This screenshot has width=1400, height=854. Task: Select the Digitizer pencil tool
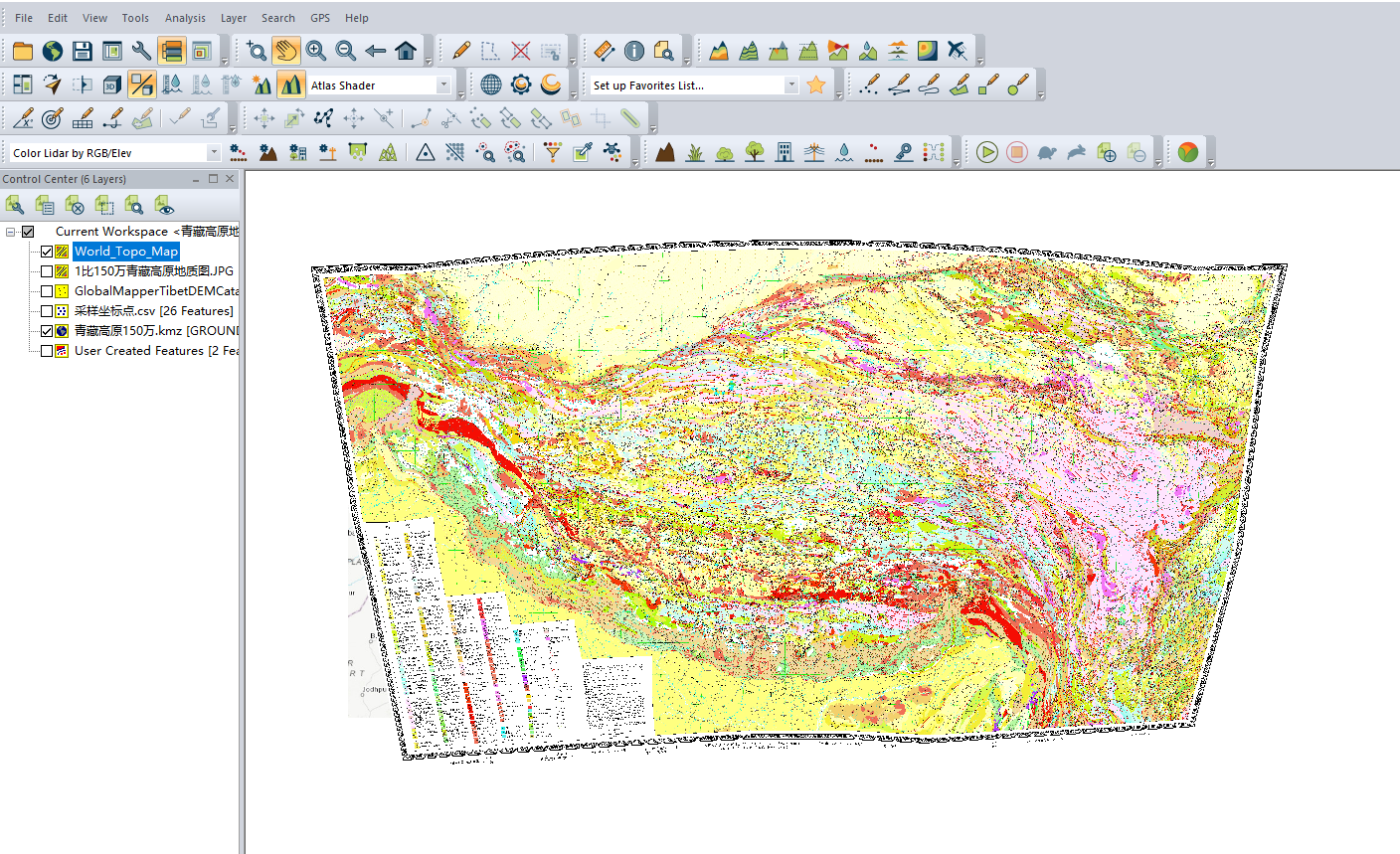[x=460, y=51]
